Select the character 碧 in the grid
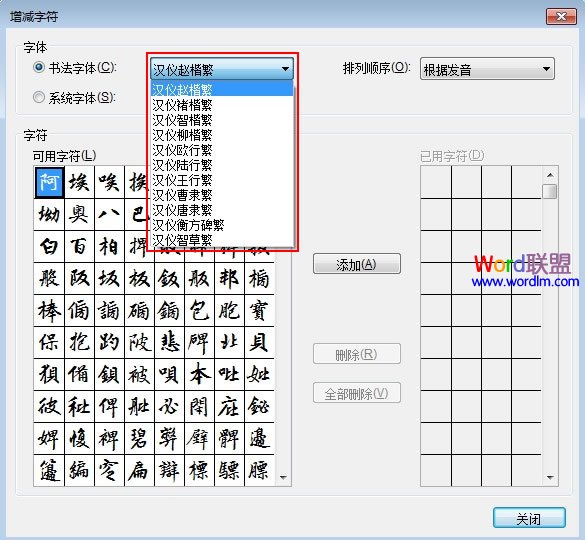This screenshot has height=540, width=585. (x=140, y=439)
